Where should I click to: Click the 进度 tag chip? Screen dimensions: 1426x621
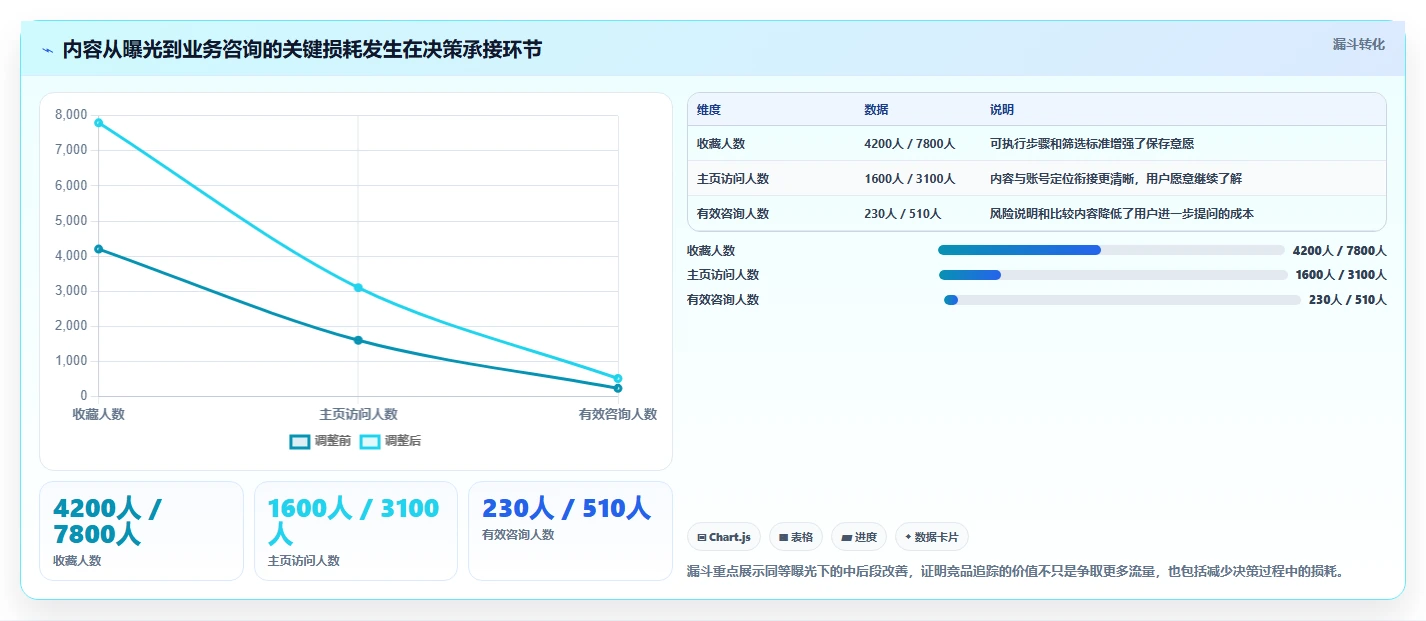pyautogui.click(x=859, y=537)
